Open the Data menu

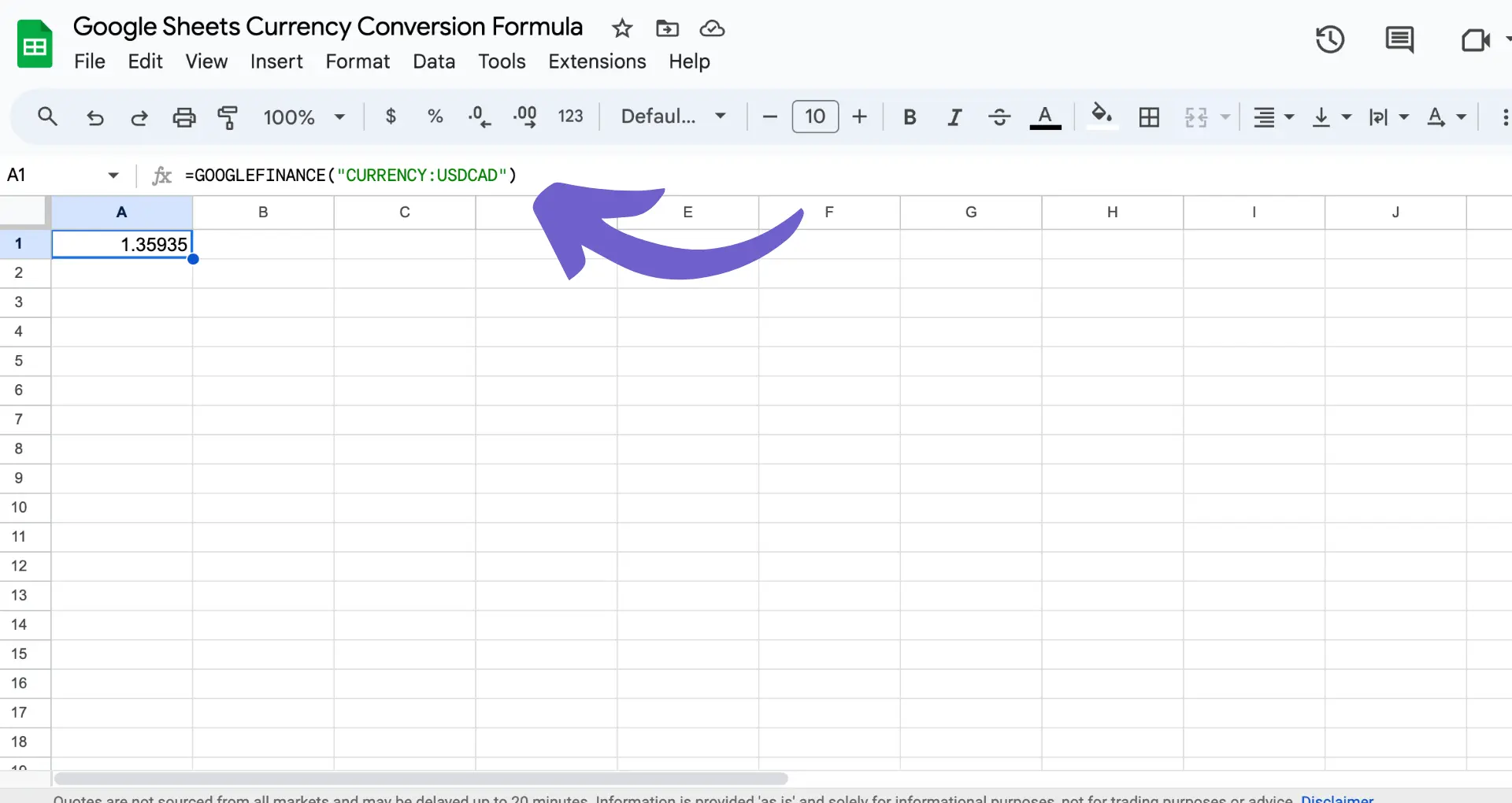[x=434, y=61]
